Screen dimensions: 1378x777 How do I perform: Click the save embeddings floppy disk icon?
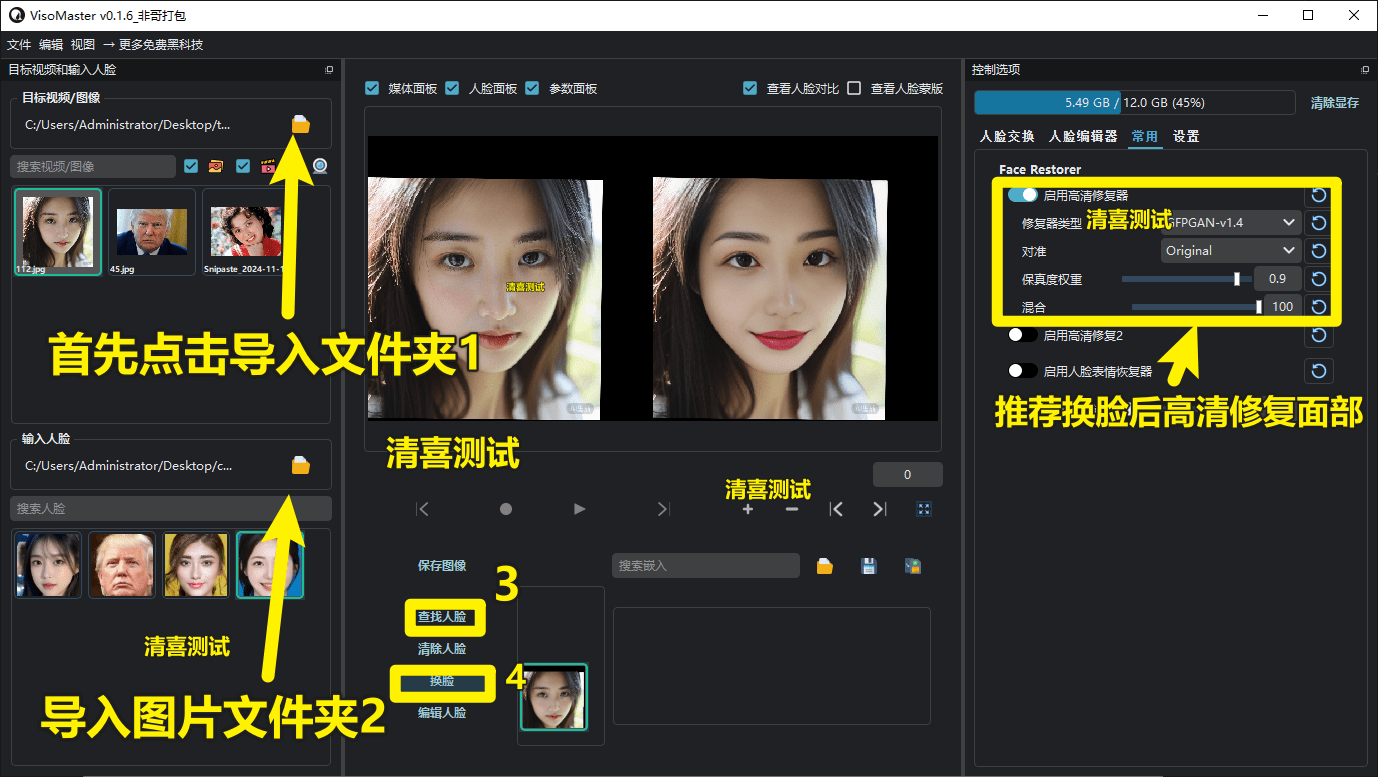[869, 566]
